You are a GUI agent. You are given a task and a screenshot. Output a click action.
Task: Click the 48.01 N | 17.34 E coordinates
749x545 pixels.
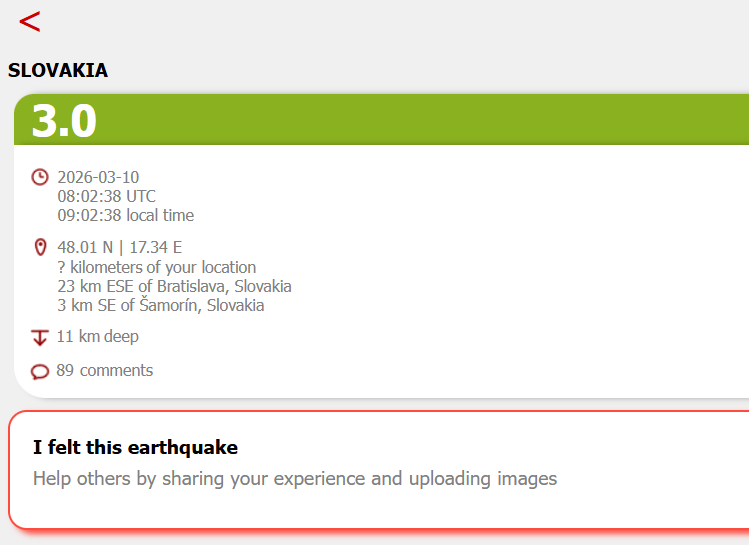(x=119, y=247)
